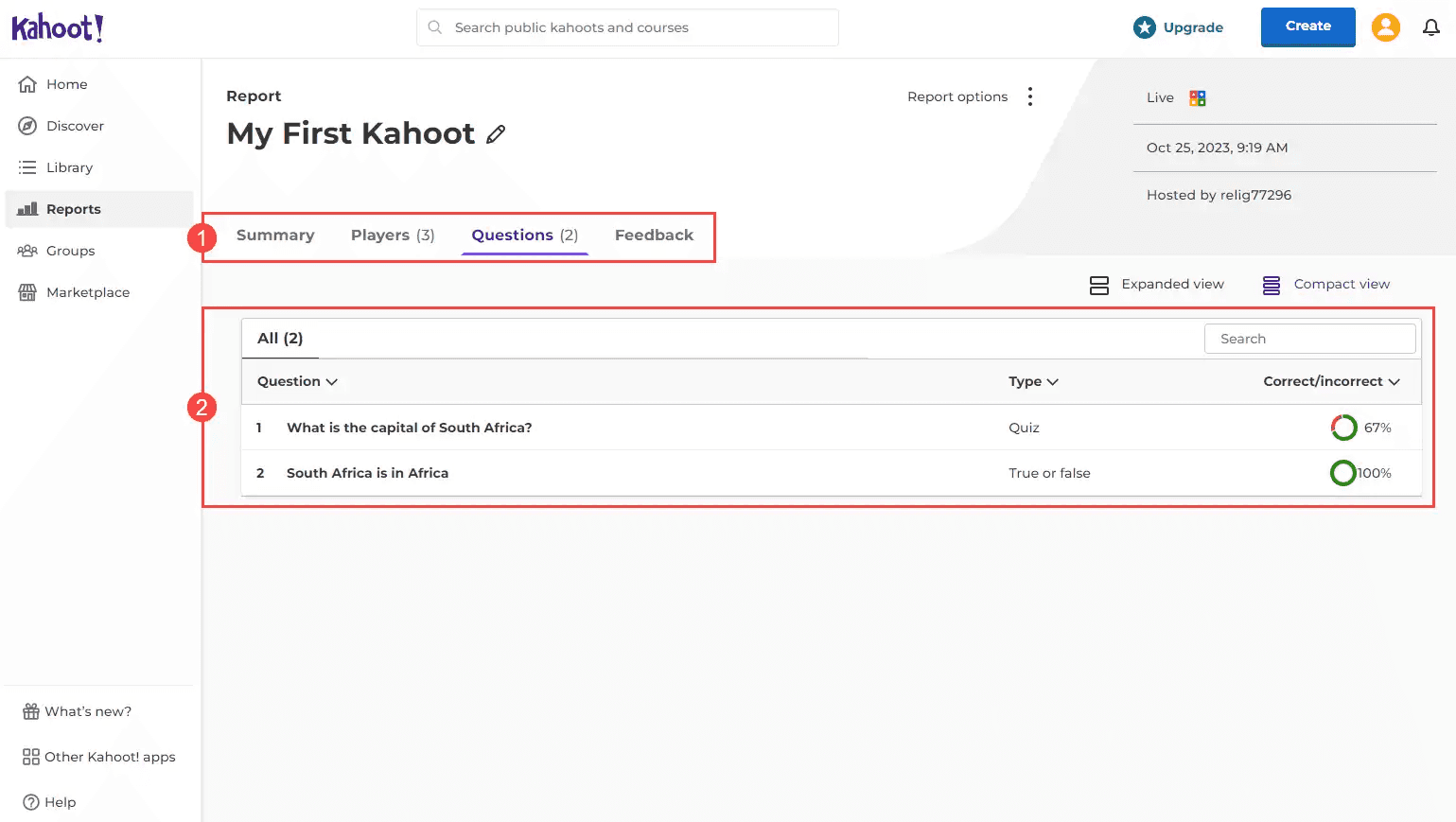Sort by Correct/incorrect column chevron
This screenshot has height=822, width=1456.
point(1394,382)
